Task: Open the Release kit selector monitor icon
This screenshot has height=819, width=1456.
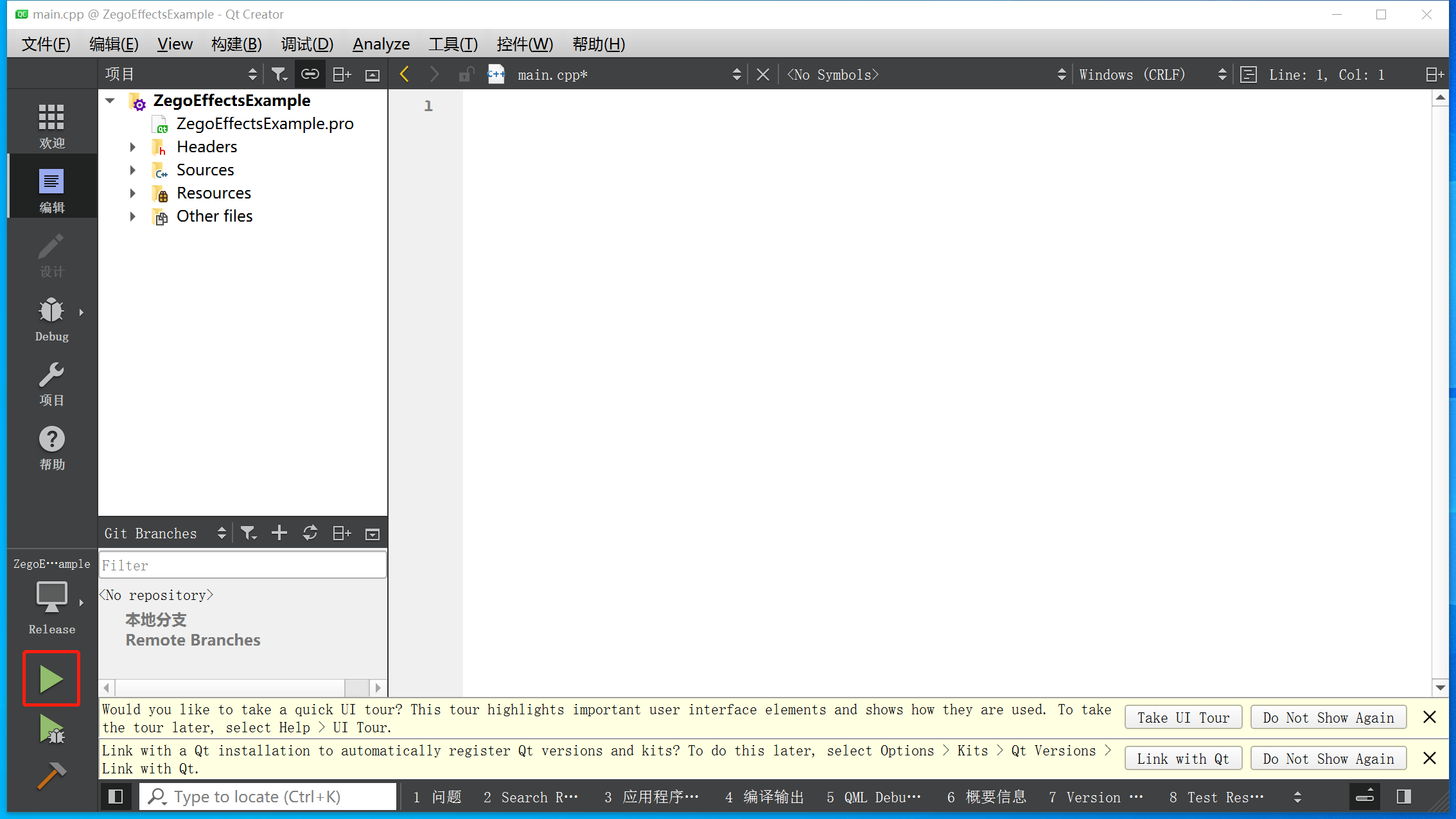Action: [51, 597]
